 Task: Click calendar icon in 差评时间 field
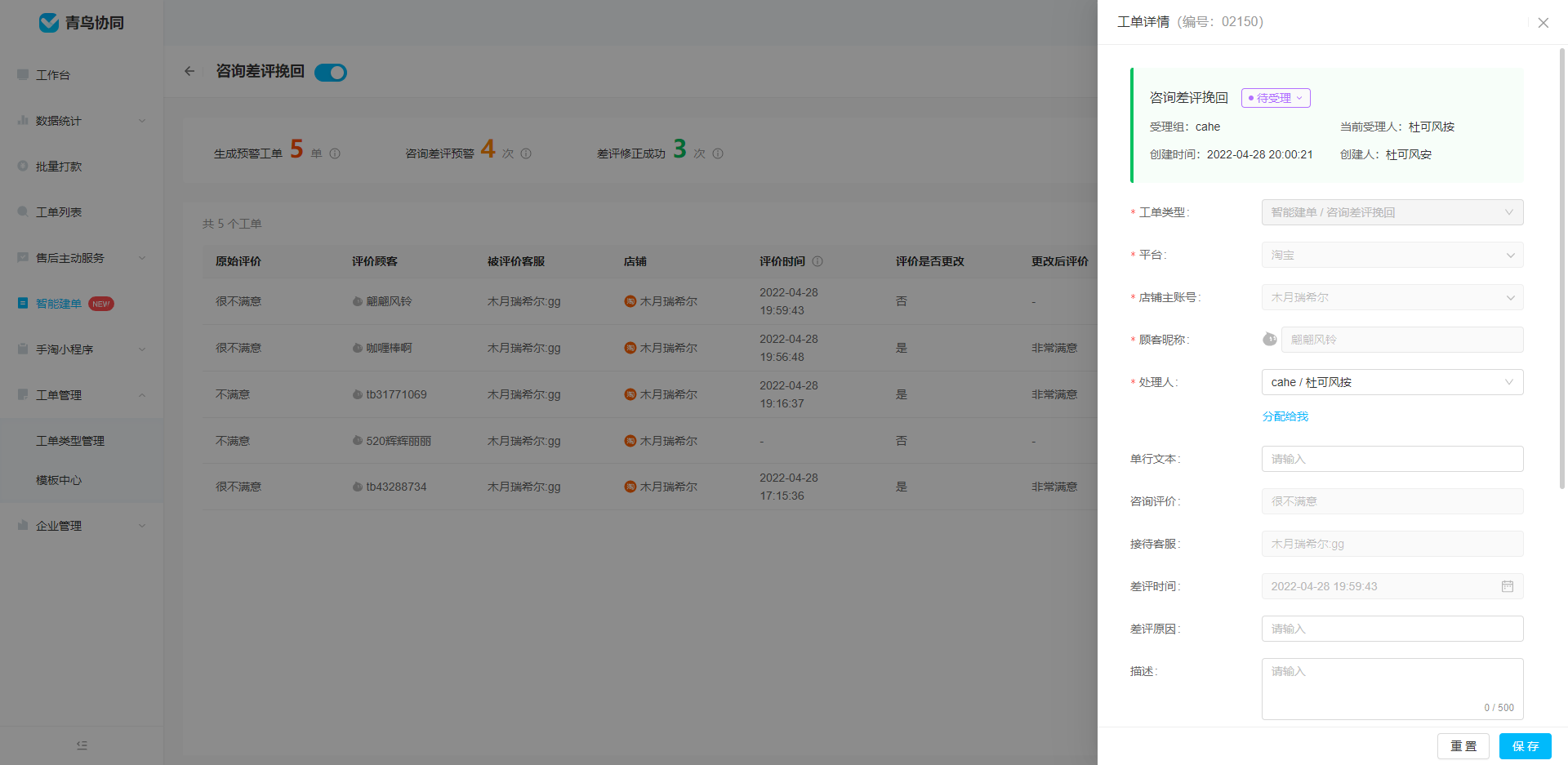click(1508, 586)
